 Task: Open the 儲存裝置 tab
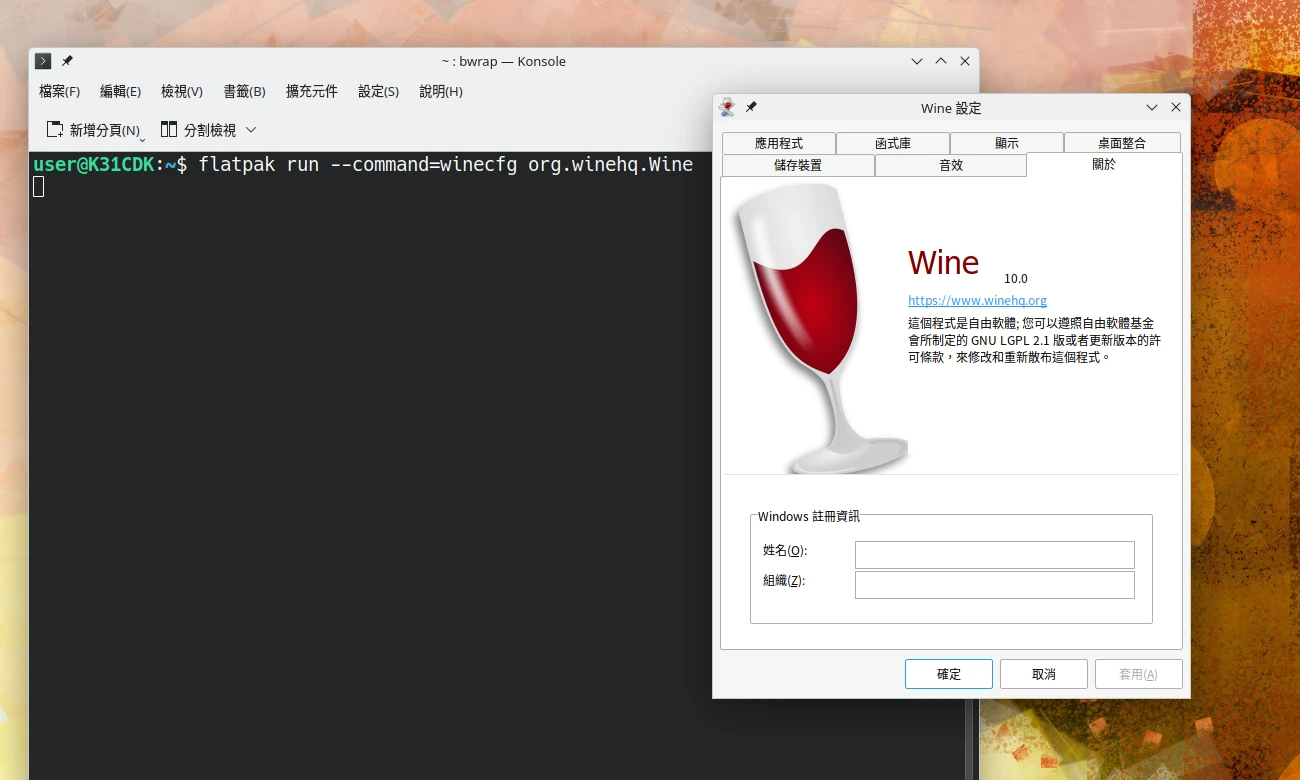797,165
